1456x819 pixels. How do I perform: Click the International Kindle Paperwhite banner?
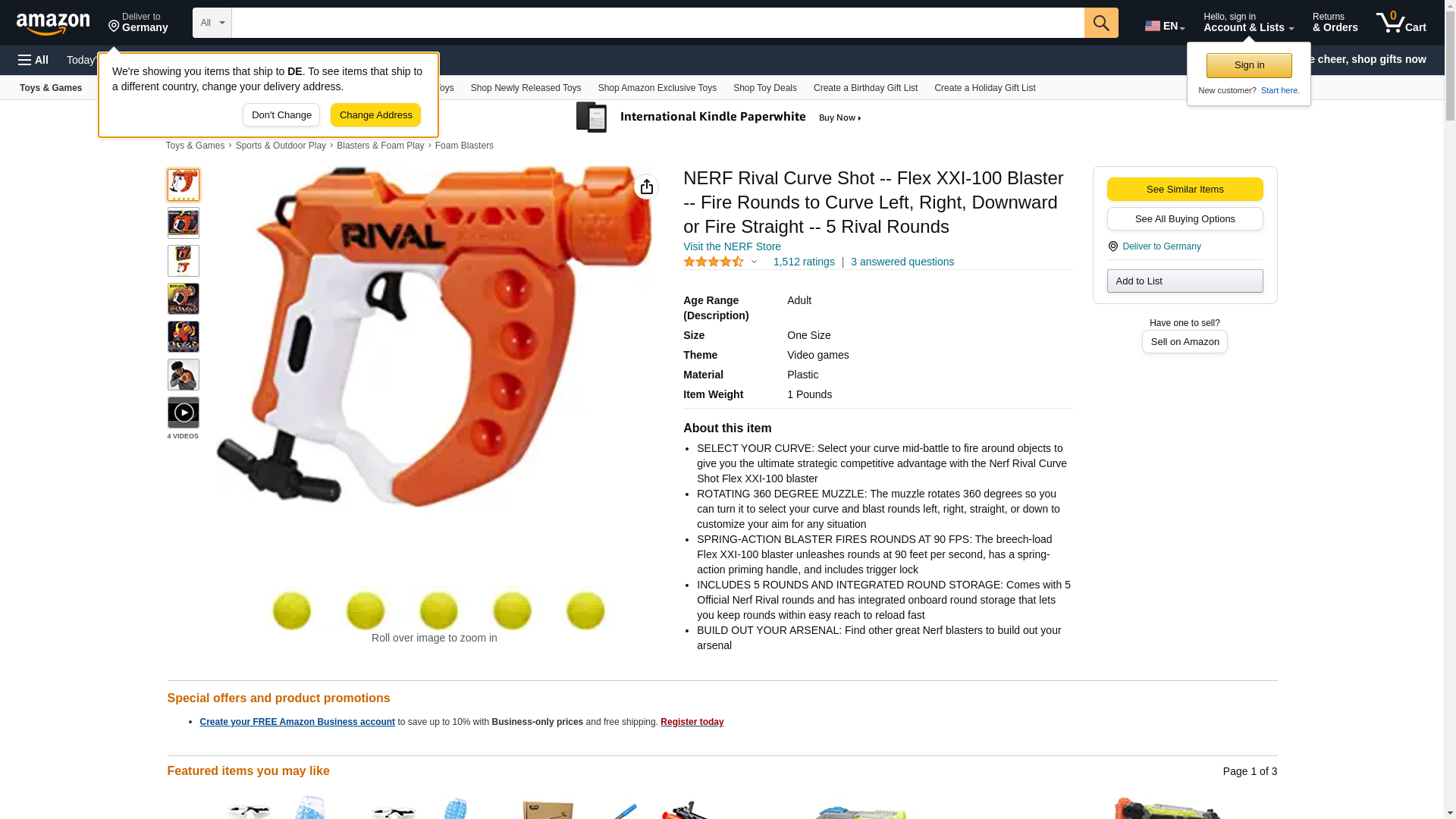tap(720, 118)
